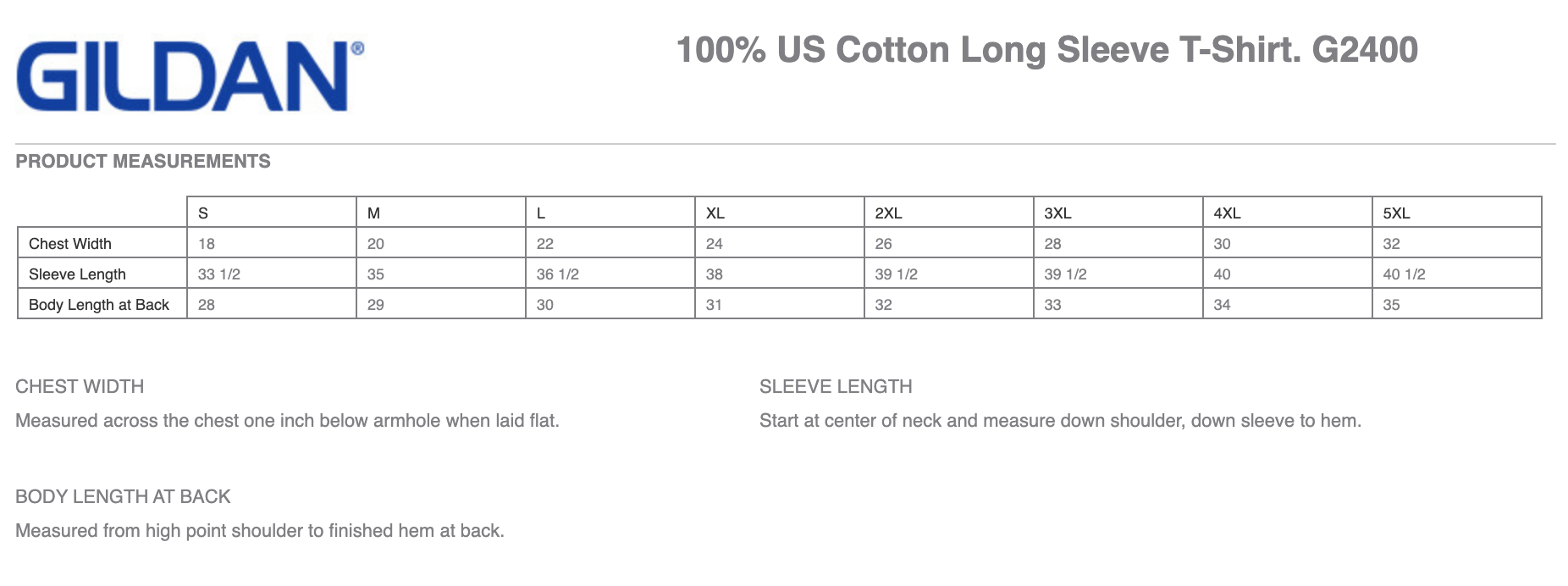Select the XL size column header
1568x586 pixels.
[780, 213]
